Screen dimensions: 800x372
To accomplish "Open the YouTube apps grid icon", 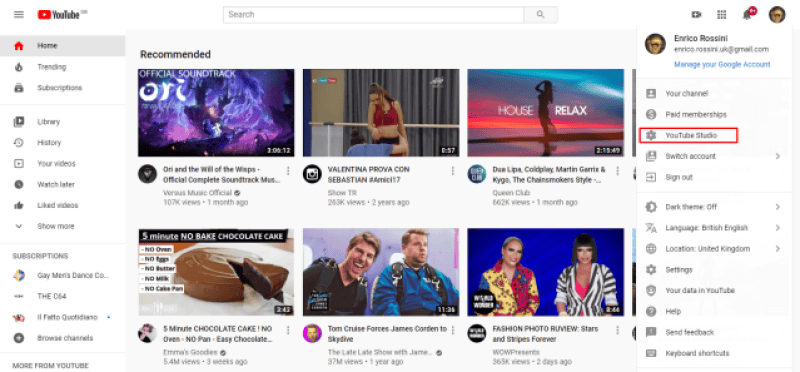I will point(721,15).
